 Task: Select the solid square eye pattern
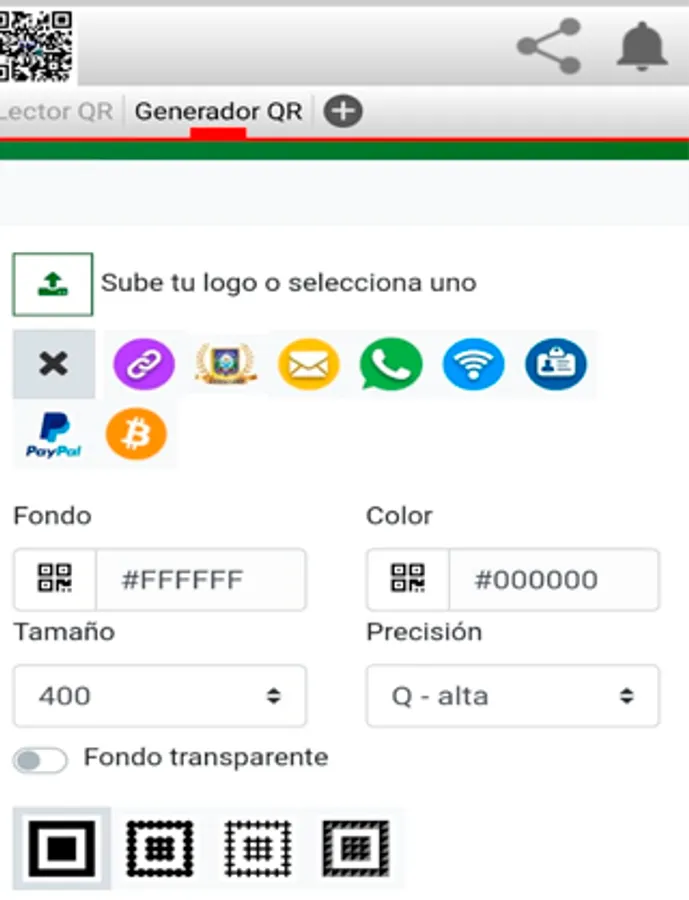[61, 848]
